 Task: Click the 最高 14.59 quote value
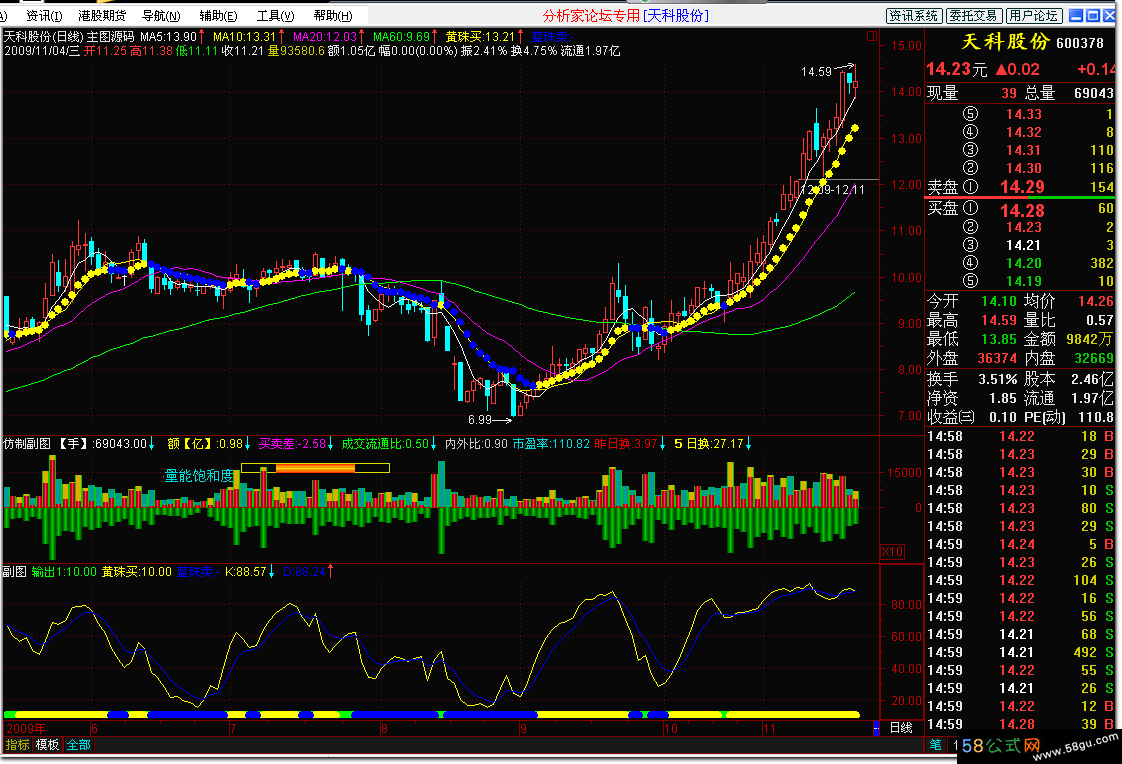[998, 320]
